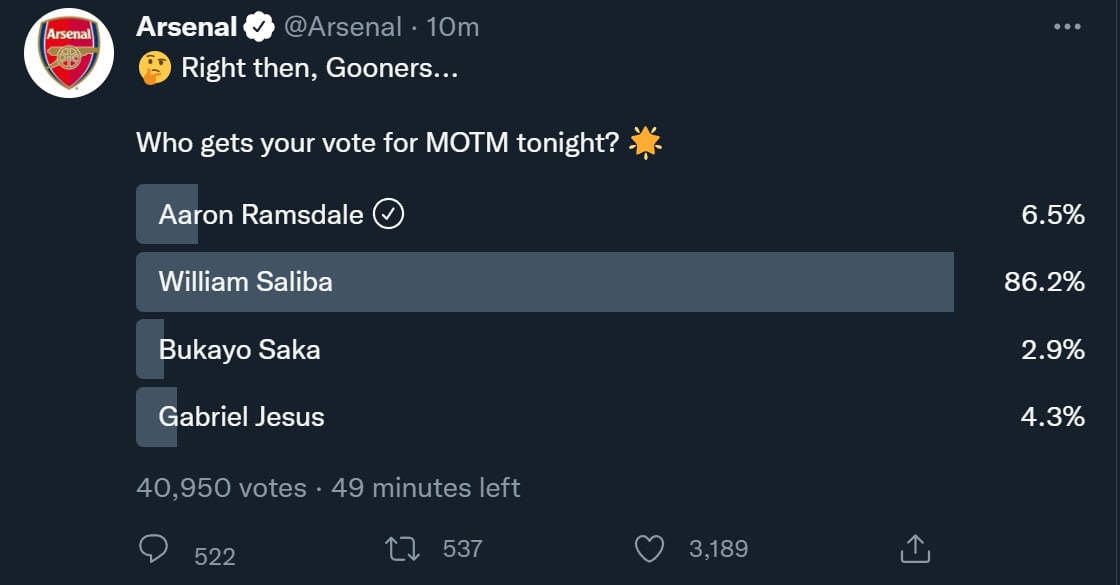Click the retweet arrows icon

click(402, 548)
